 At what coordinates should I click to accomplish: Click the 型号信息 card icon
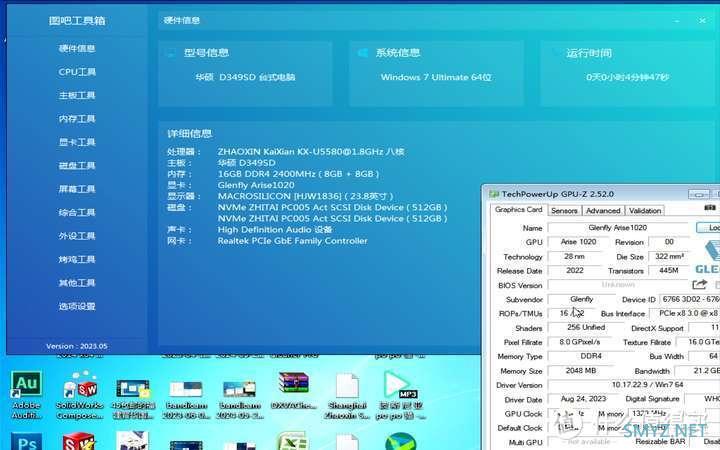coord(171,53)
